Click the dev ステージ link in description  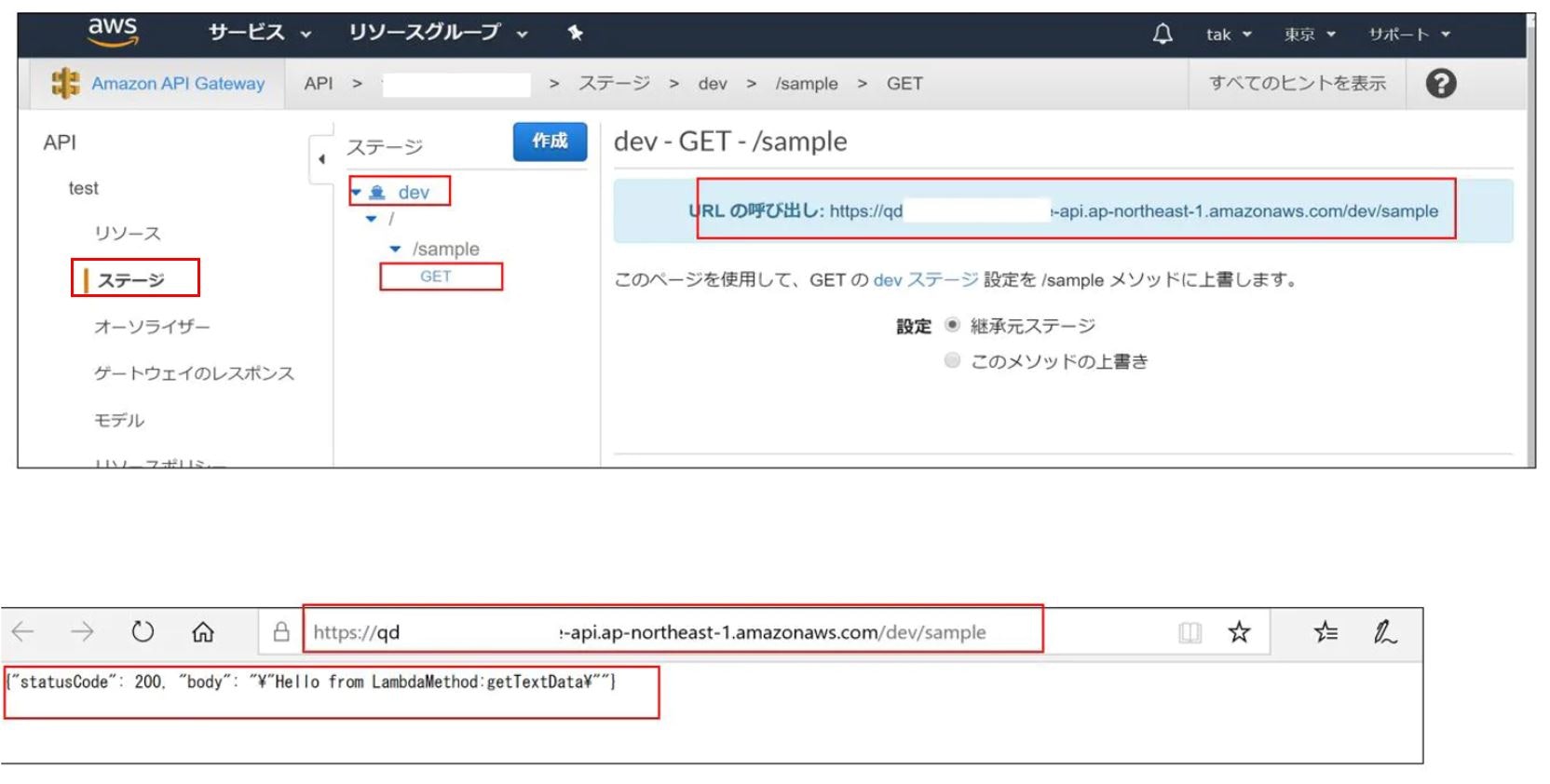(x=926, y=279)
